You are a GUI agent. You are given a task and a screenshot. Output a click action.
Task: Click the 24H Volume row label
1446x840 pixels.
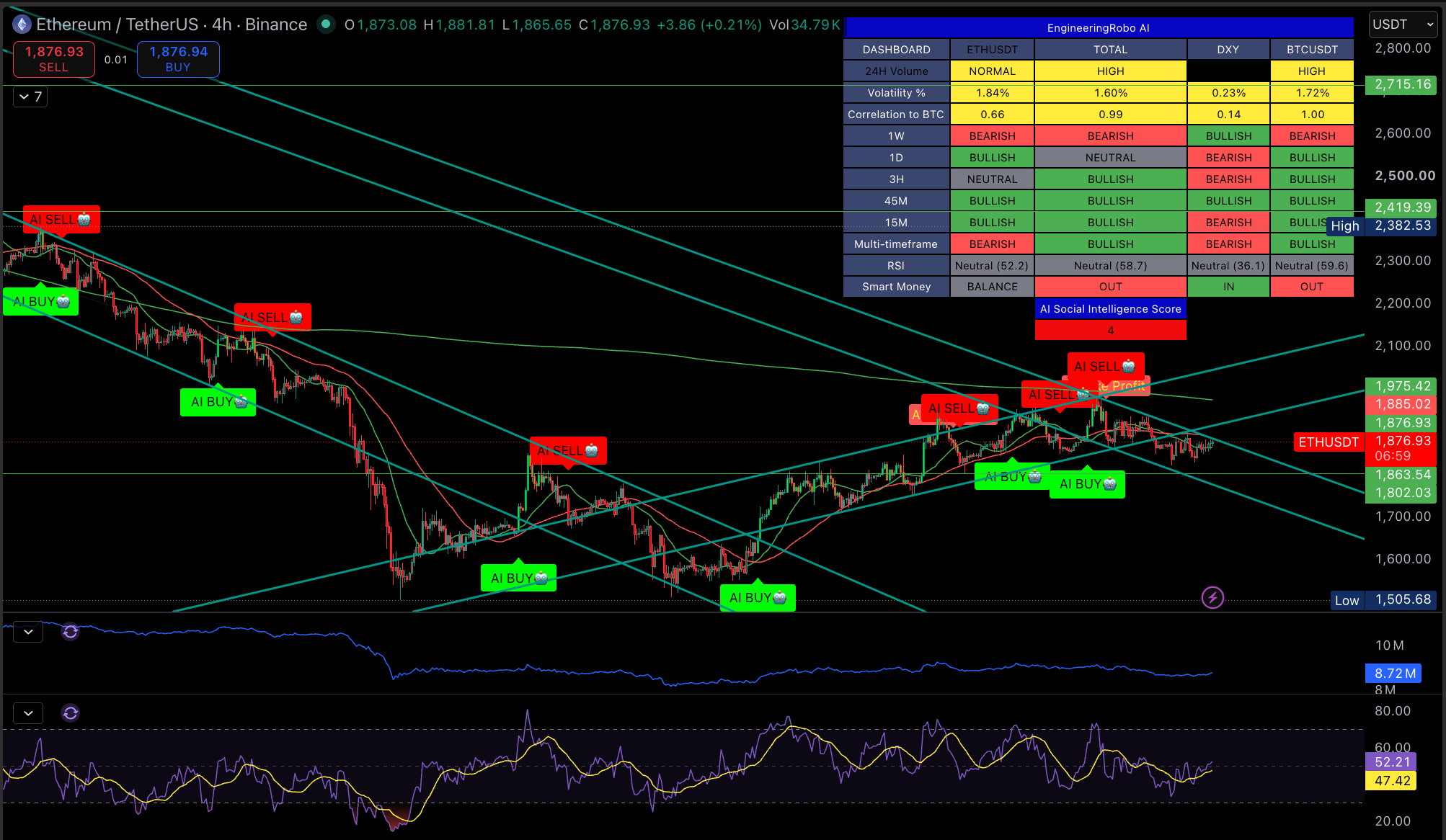pyautogui.click(x=897, y=71)
